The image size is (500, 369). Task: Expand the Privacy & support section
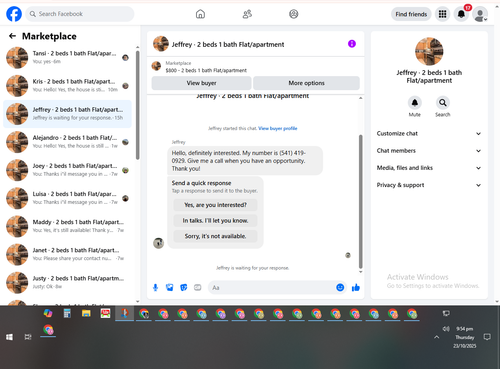pos(429,185)
